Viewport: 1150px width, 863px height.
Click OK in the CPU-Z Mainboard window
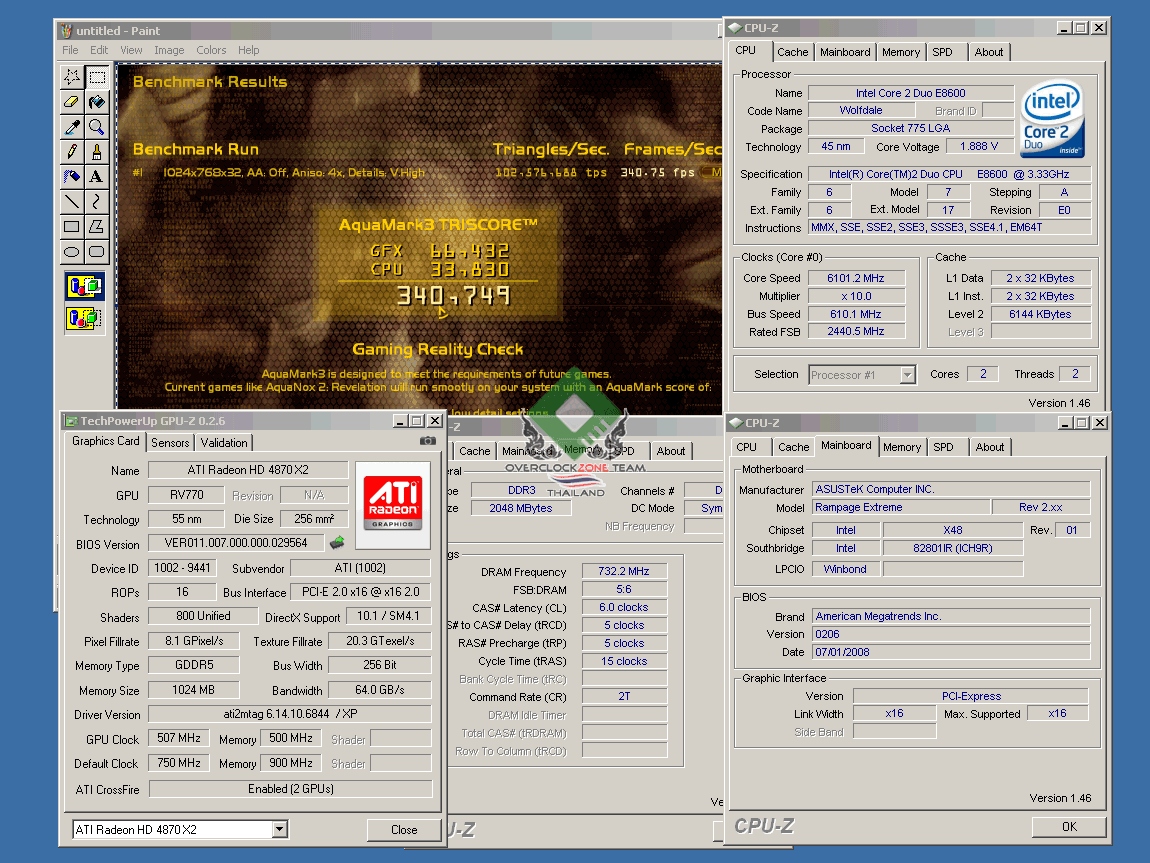[x=1069, y=826]
